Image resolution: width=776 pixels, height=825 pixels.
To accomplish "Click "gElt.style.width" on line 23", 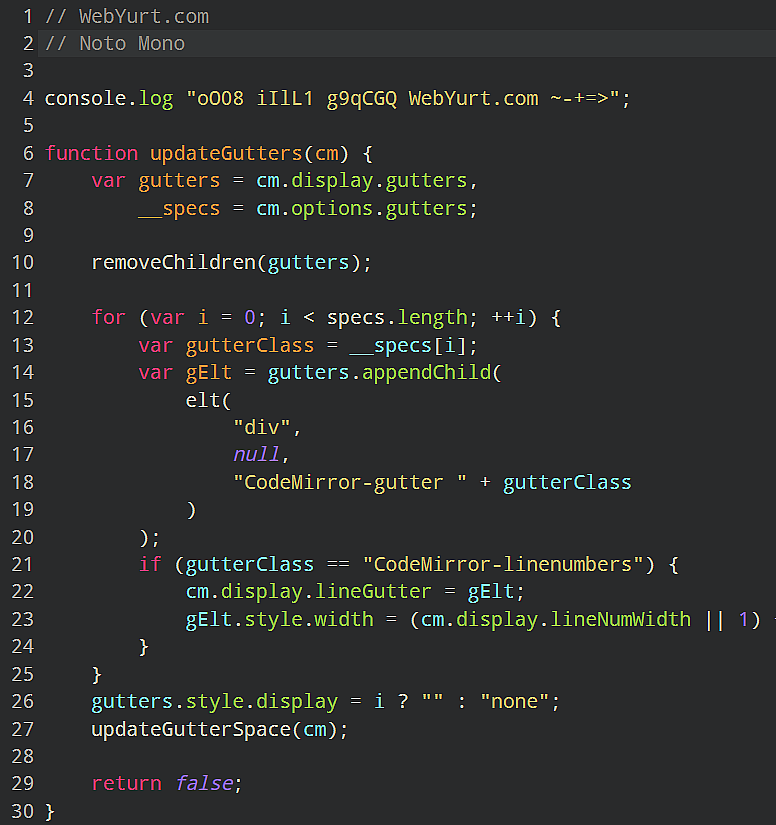I will point(279,619).
